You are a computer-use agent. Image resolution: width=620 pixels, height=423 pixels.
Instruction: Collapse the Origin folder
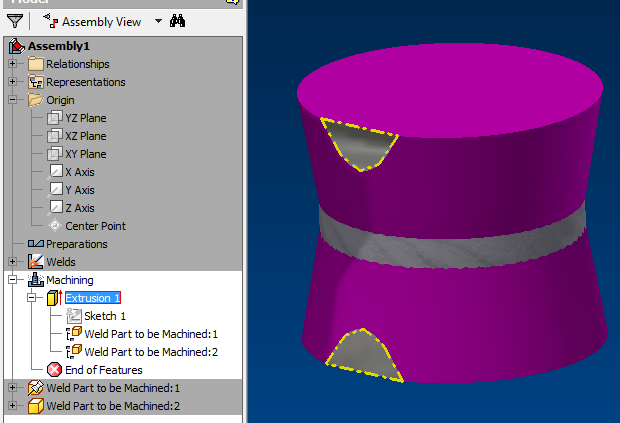pos(12,100)
